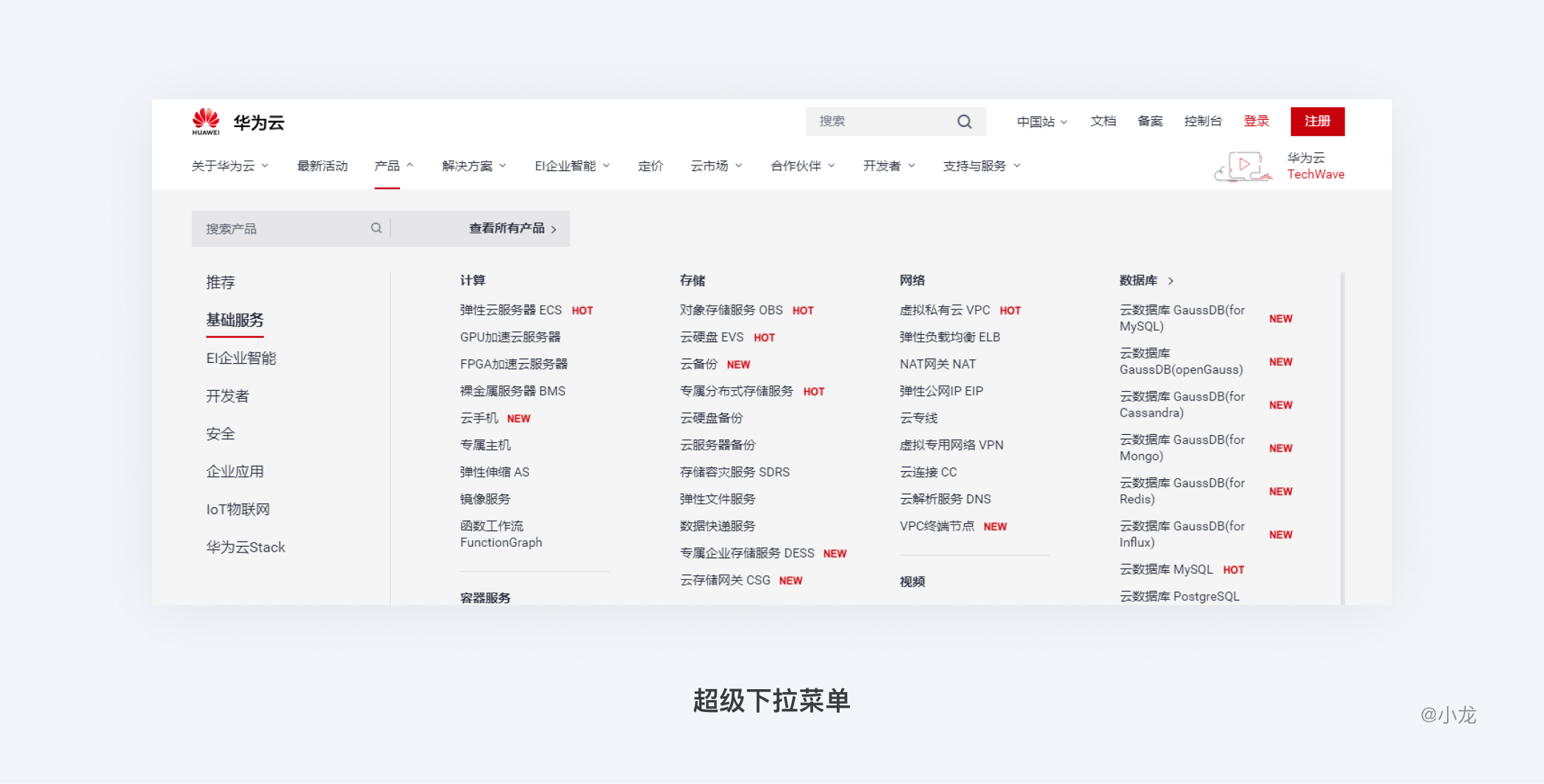The width and height of the screenshot is (1544, 784).
Task: Click the Huawei Cloud logo
Action: 237,122
